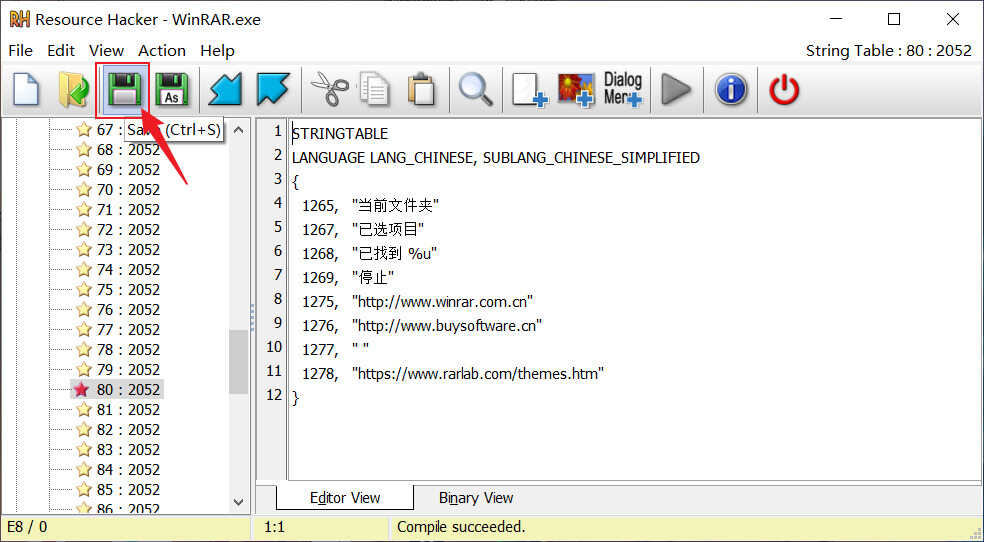Viewport: 984px width, 542px height.
Task: Click the 'String Table : 80 : 2052' label
Action: click(x=889, y=51)
